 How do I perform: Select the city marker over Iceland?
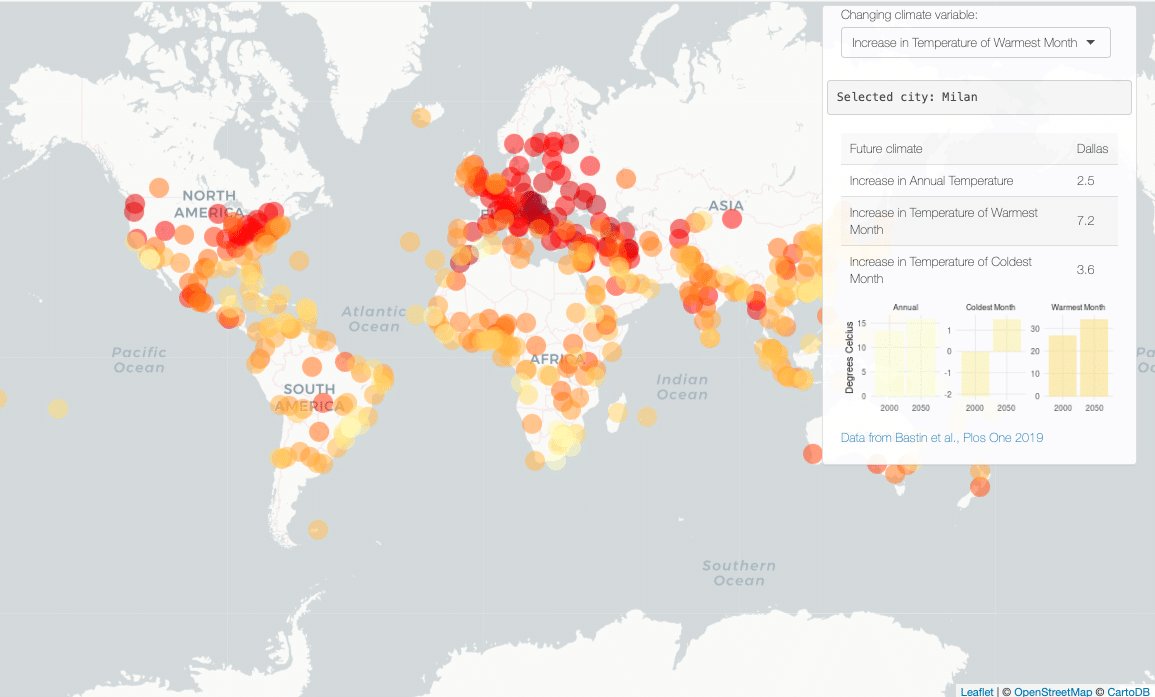(x=421, y=117)
